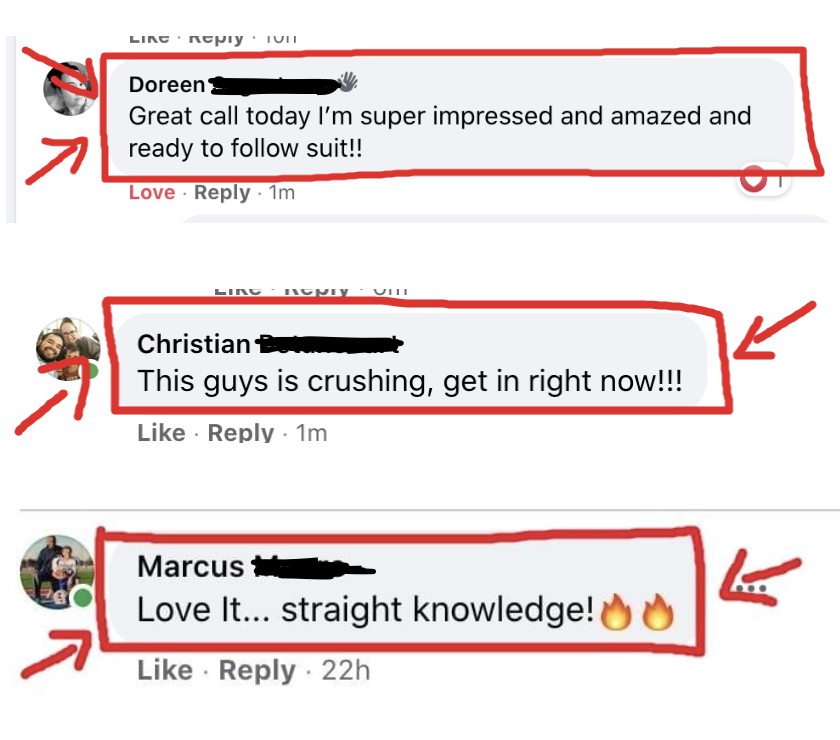Reply to Doreen's comment
The height and width of the screenshot is (740, 840).
pos(222,192)
